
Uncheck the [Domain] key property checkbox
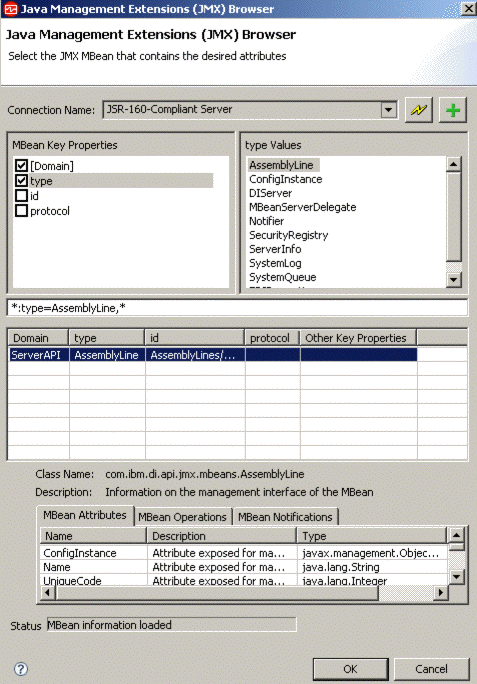(x=21, y=166)
